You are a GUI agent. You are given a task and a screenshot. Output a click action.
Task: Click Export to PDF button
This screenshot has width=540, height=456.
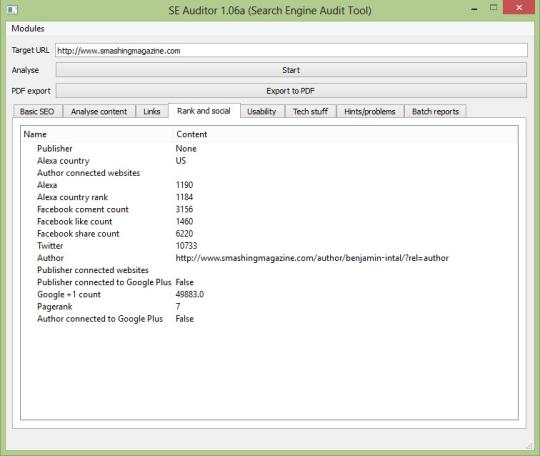[291, 91]
